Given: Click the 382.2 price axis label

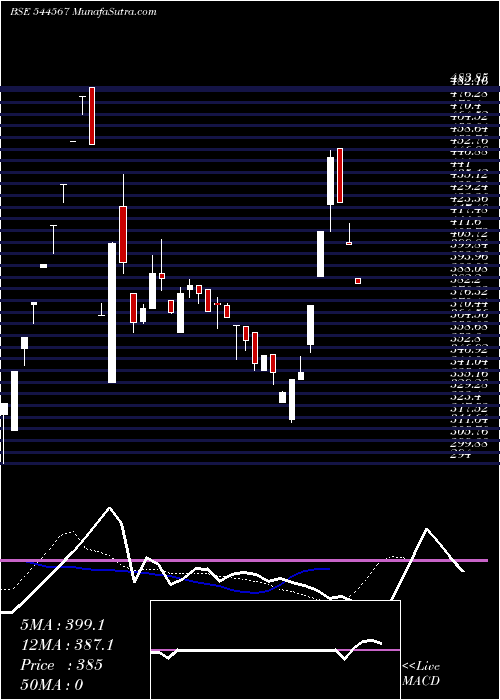Looking at the screenshot, I should pyautogui.click(x=466, y=279).
